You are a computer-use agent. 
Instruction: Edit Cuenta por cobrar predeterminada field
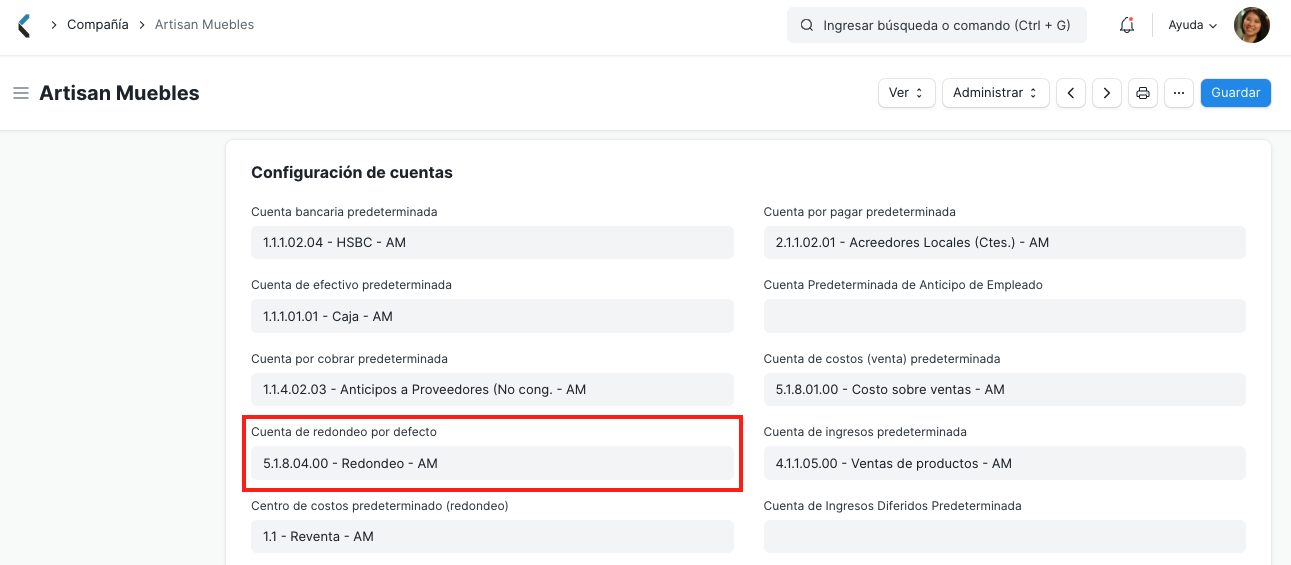[x=492, y=390]
